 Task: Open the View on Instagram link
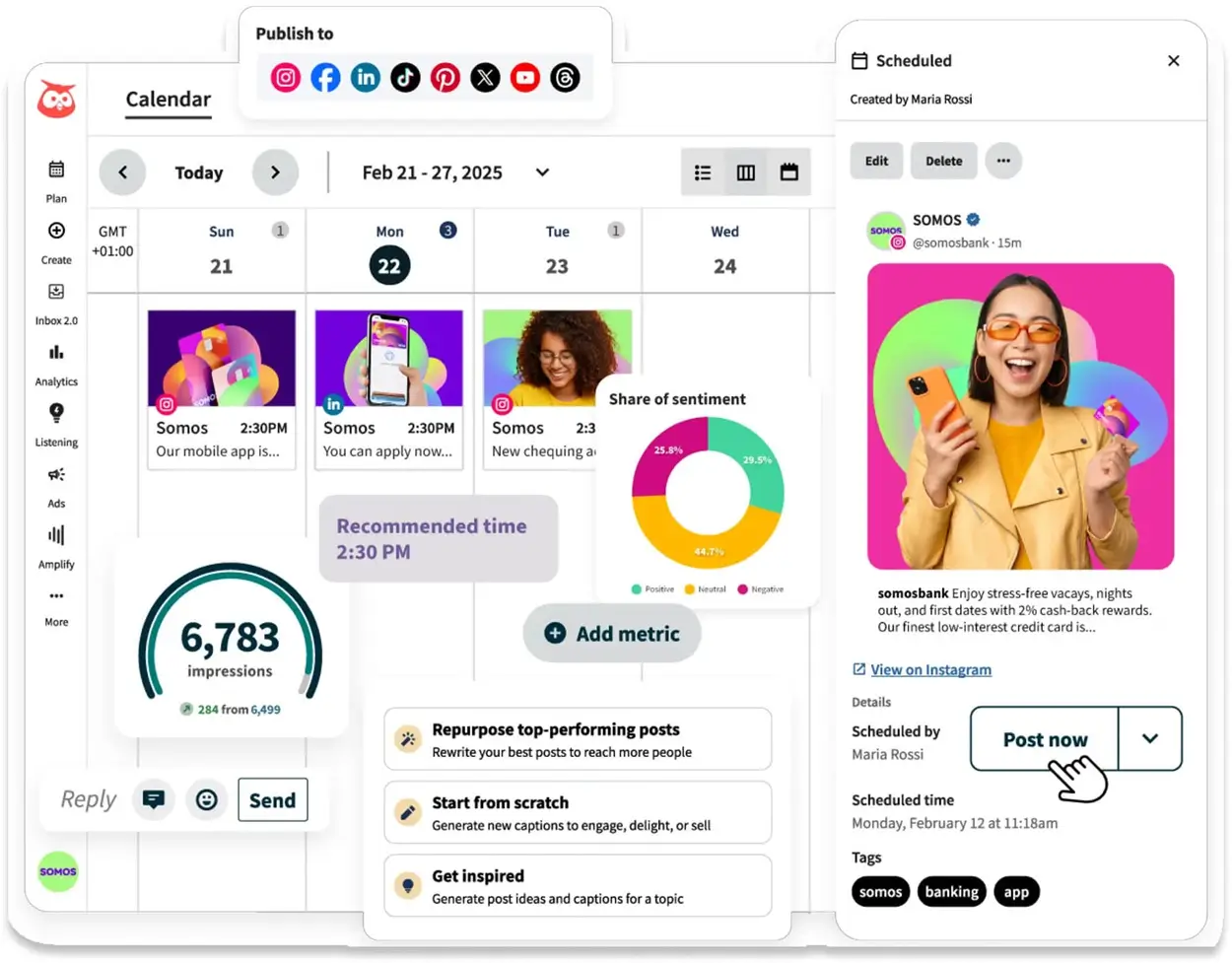(x=929, y=669)
